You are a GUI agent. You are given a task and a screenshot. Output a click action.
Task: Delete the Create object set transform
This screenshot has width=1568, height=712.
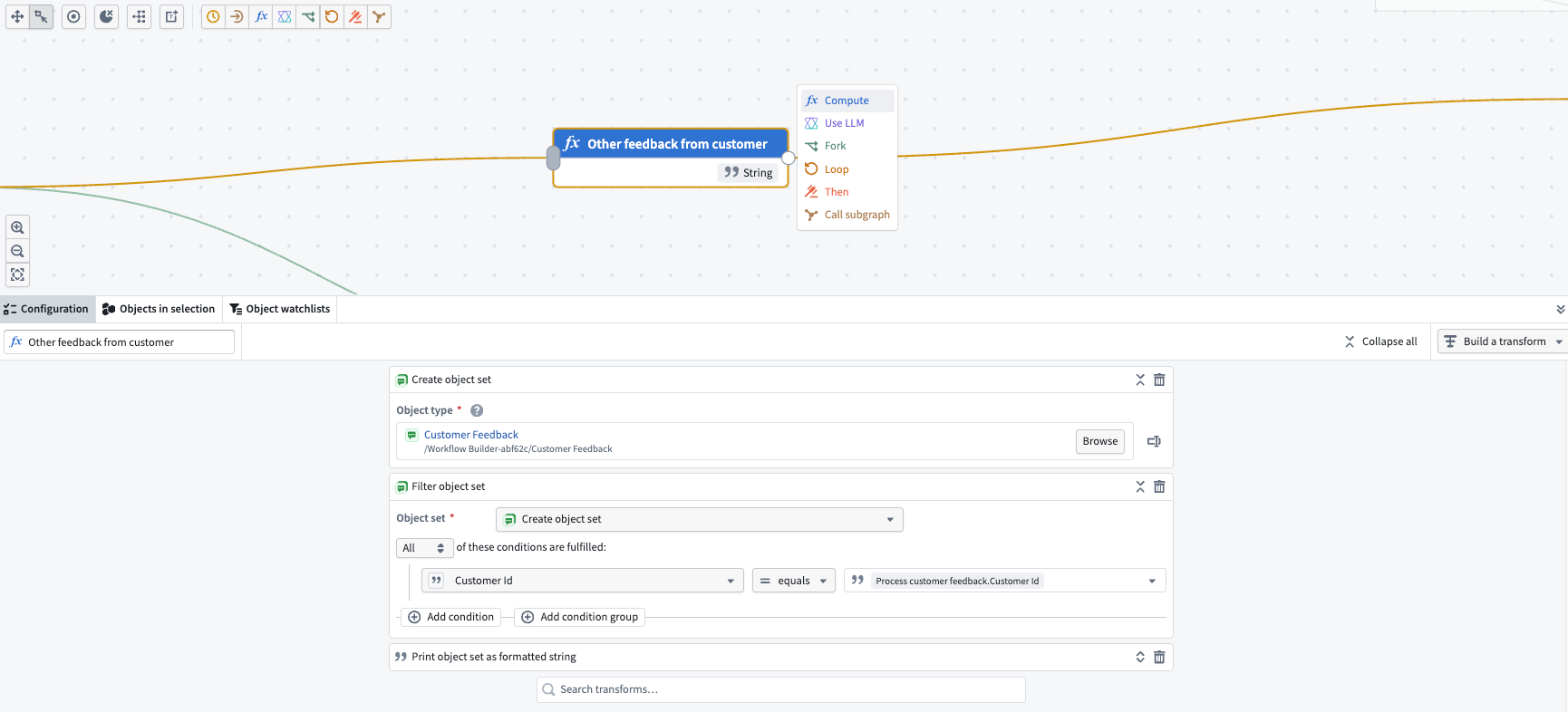pos(1159,380)
